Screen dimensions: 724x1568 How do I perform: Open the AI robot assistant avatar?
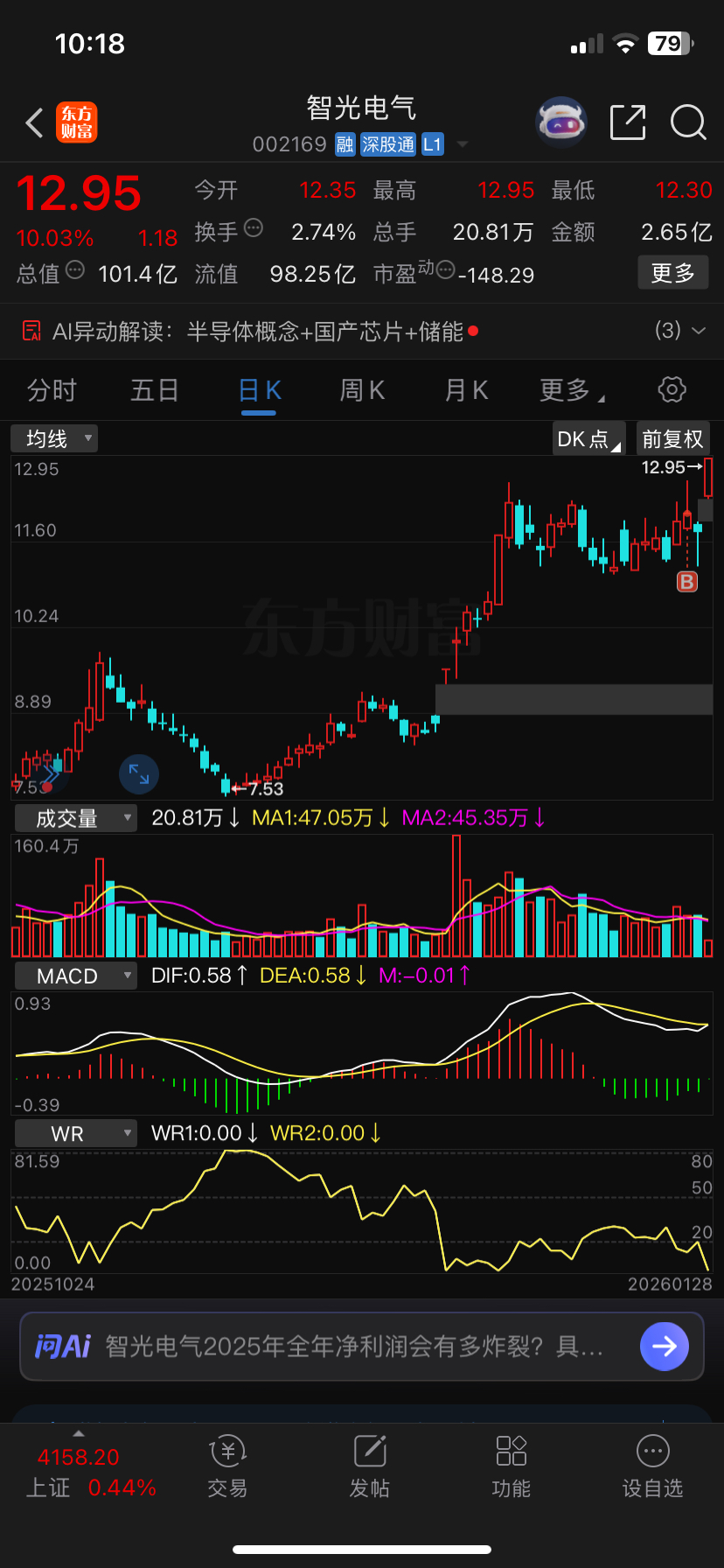point(560,122)
